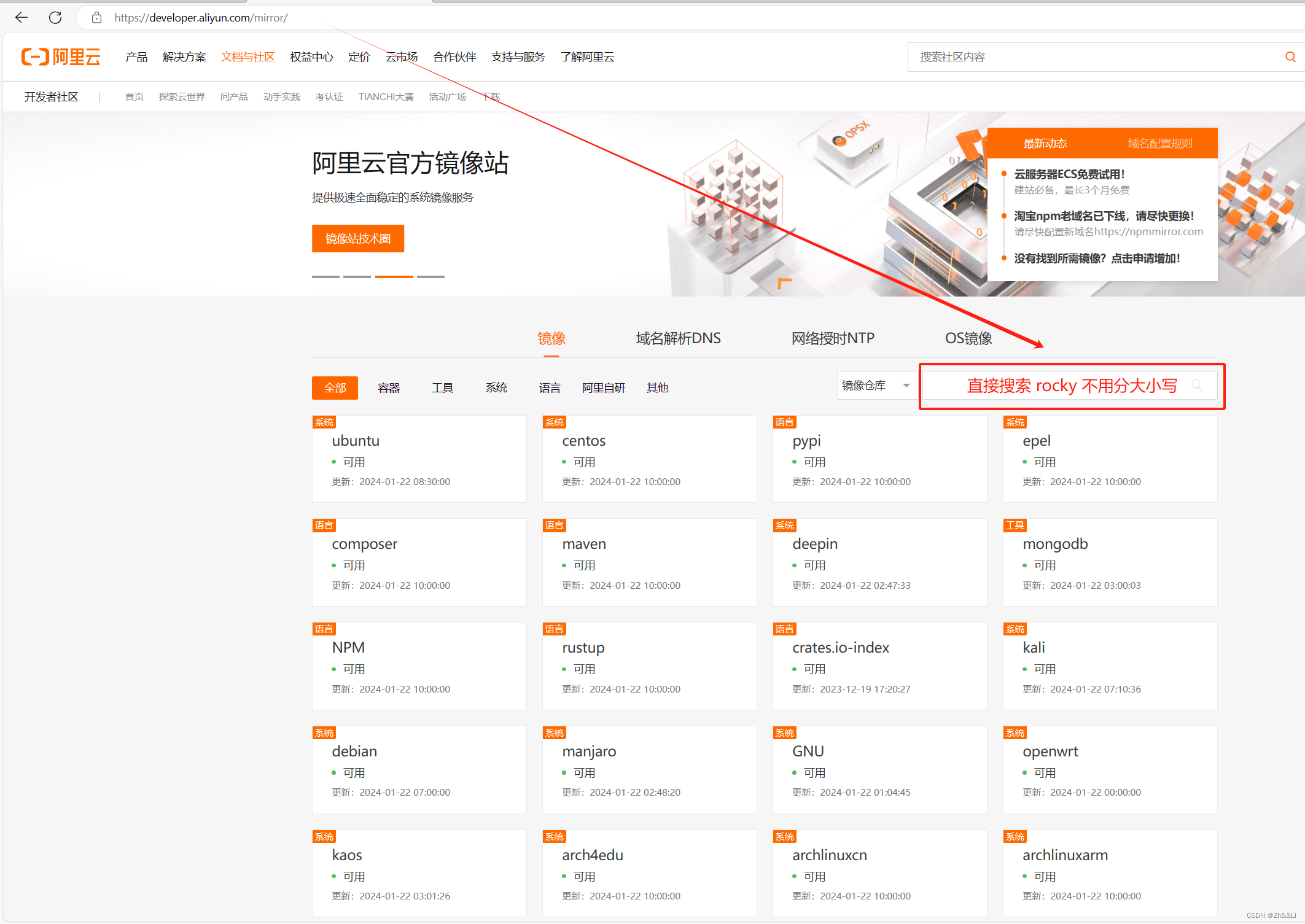Open 定价 in top navigation
The width and height of the screenshot is (1305, 924).
[x=359, y=57]
